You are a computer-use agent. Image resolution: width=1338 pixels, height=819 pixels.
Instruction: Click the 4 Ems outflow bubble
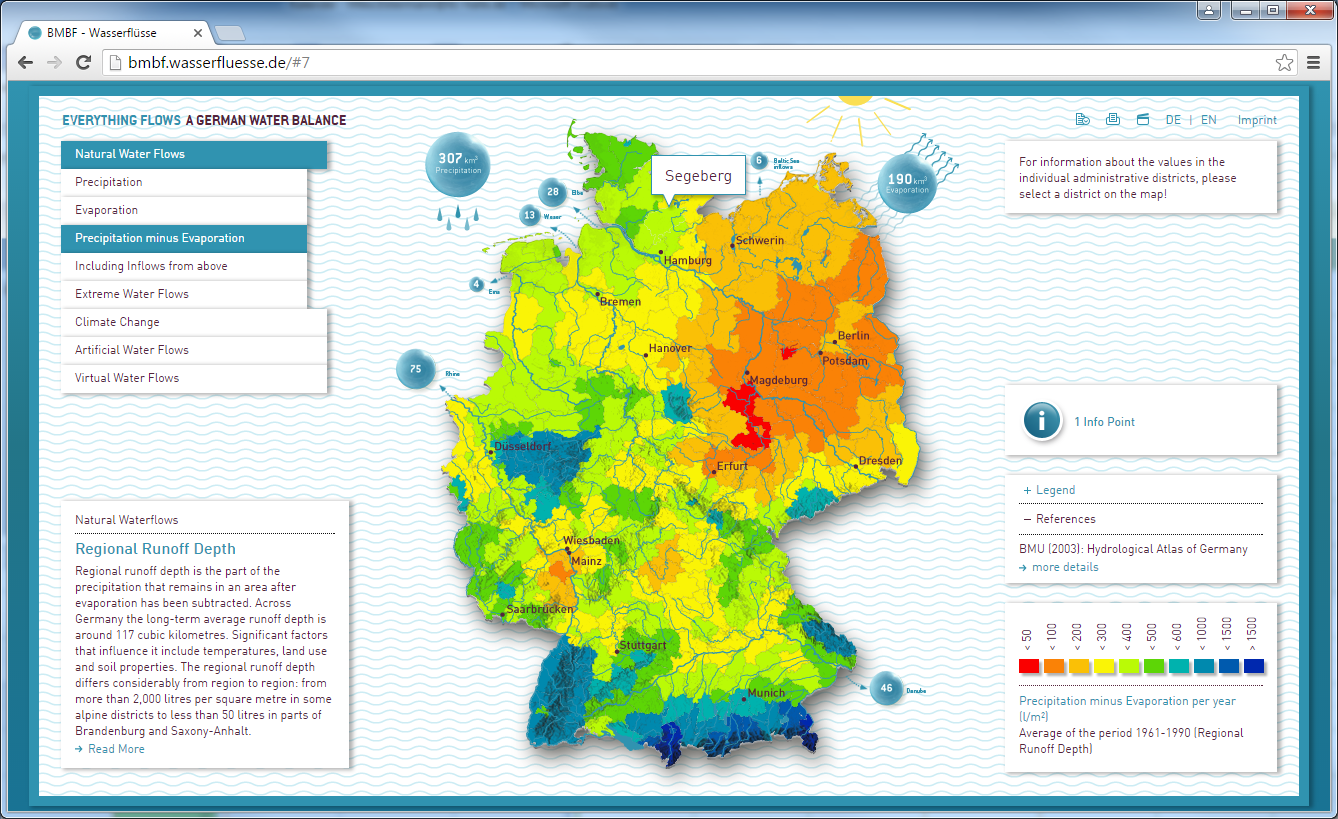click(478, 285)
